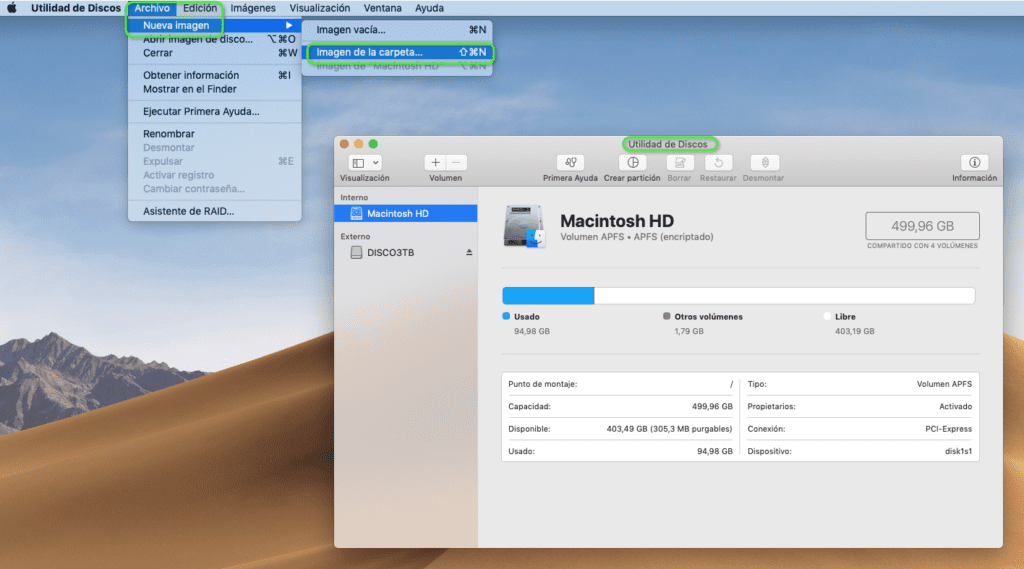Click the Interno sidebar section header
1024x569 pixels.
click(354, 197)
